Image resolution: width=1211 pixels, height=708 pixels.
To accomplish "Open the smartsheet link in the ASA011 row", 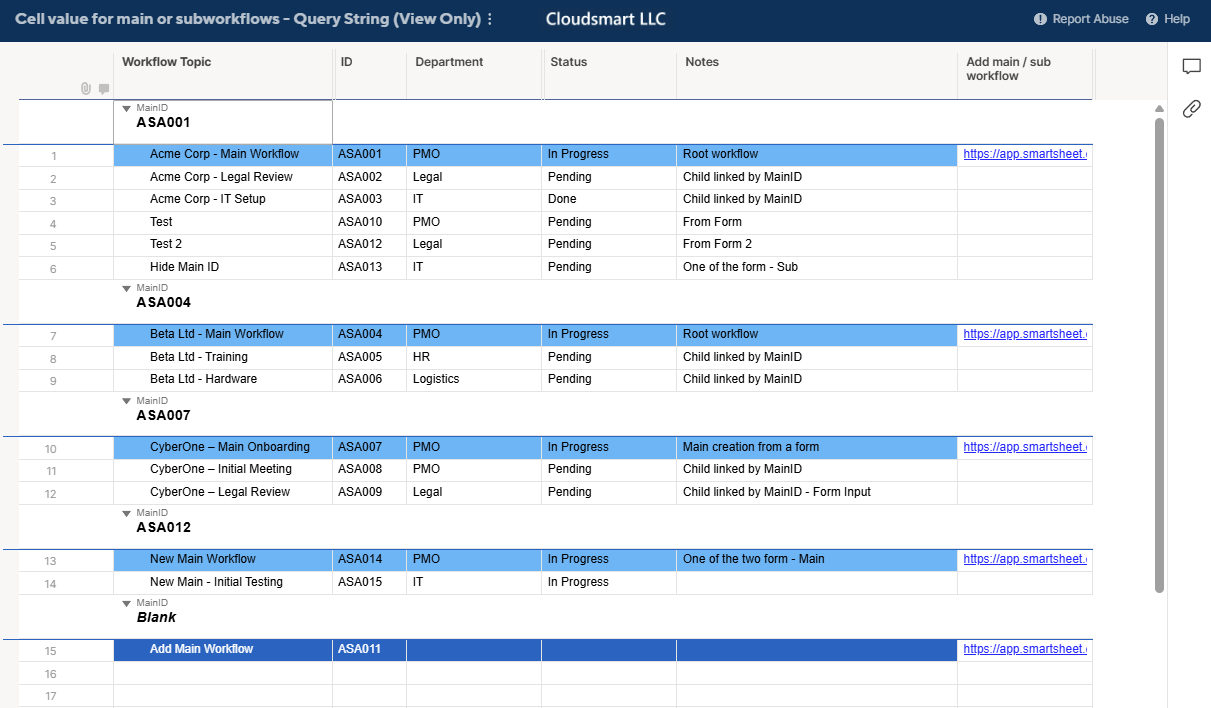I will [x=1025, y=649].
